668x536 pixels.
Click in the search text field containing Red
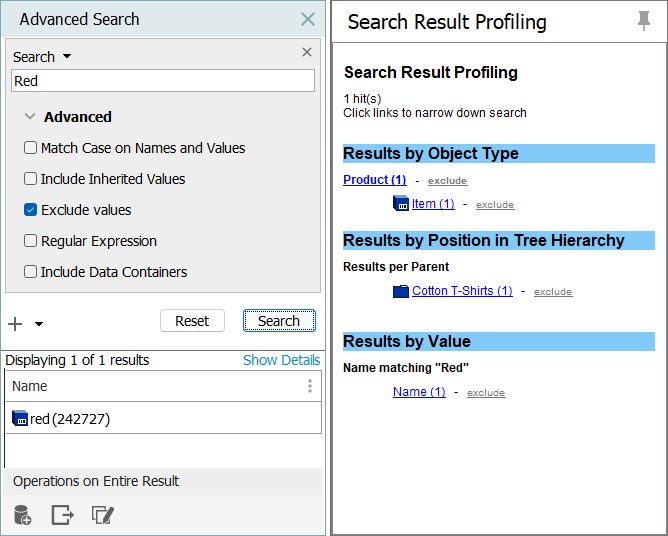tap(162, 81)
